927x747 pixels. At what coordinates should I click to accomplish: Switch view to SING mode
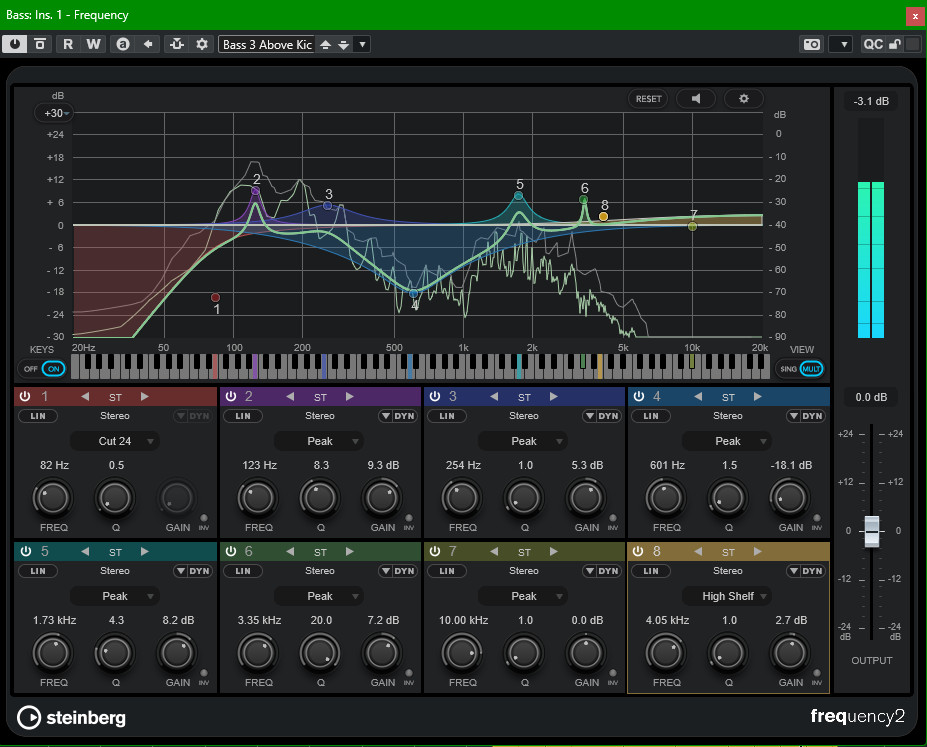coord(789,369)
